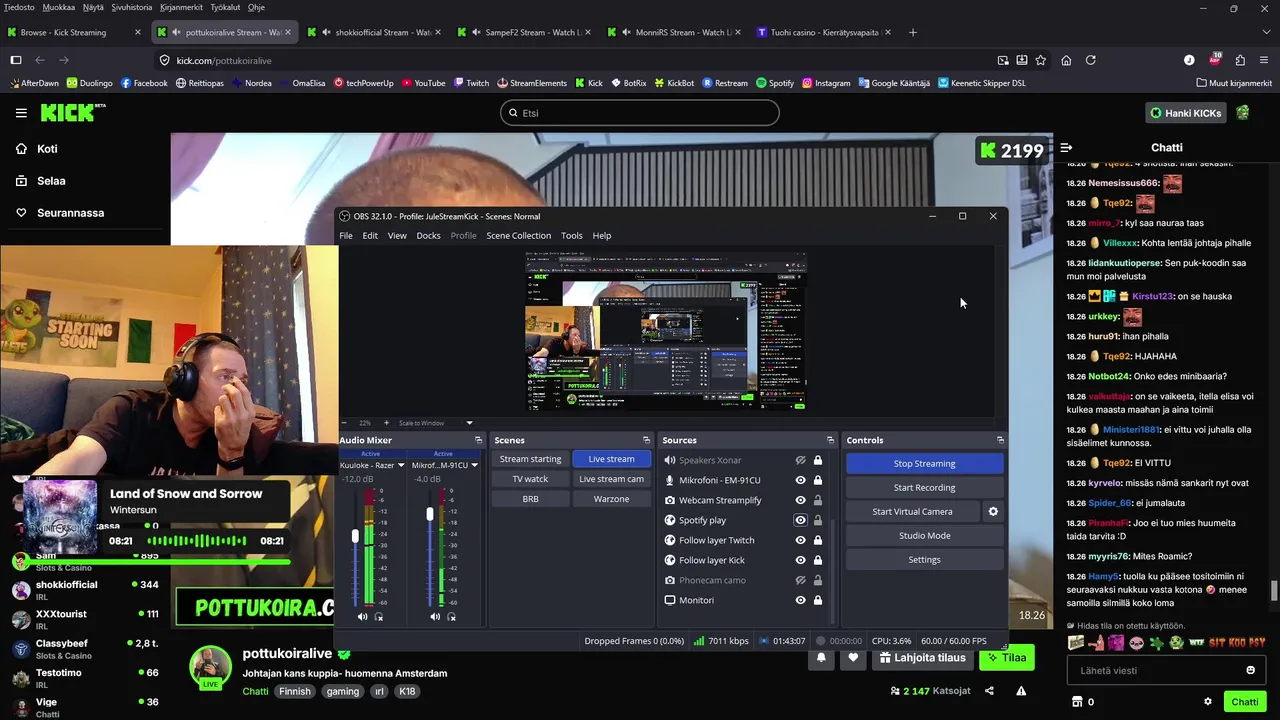Pop out the Controls dock
The height and width of the screenshot is (720, 1280).
pos(1000,440)
